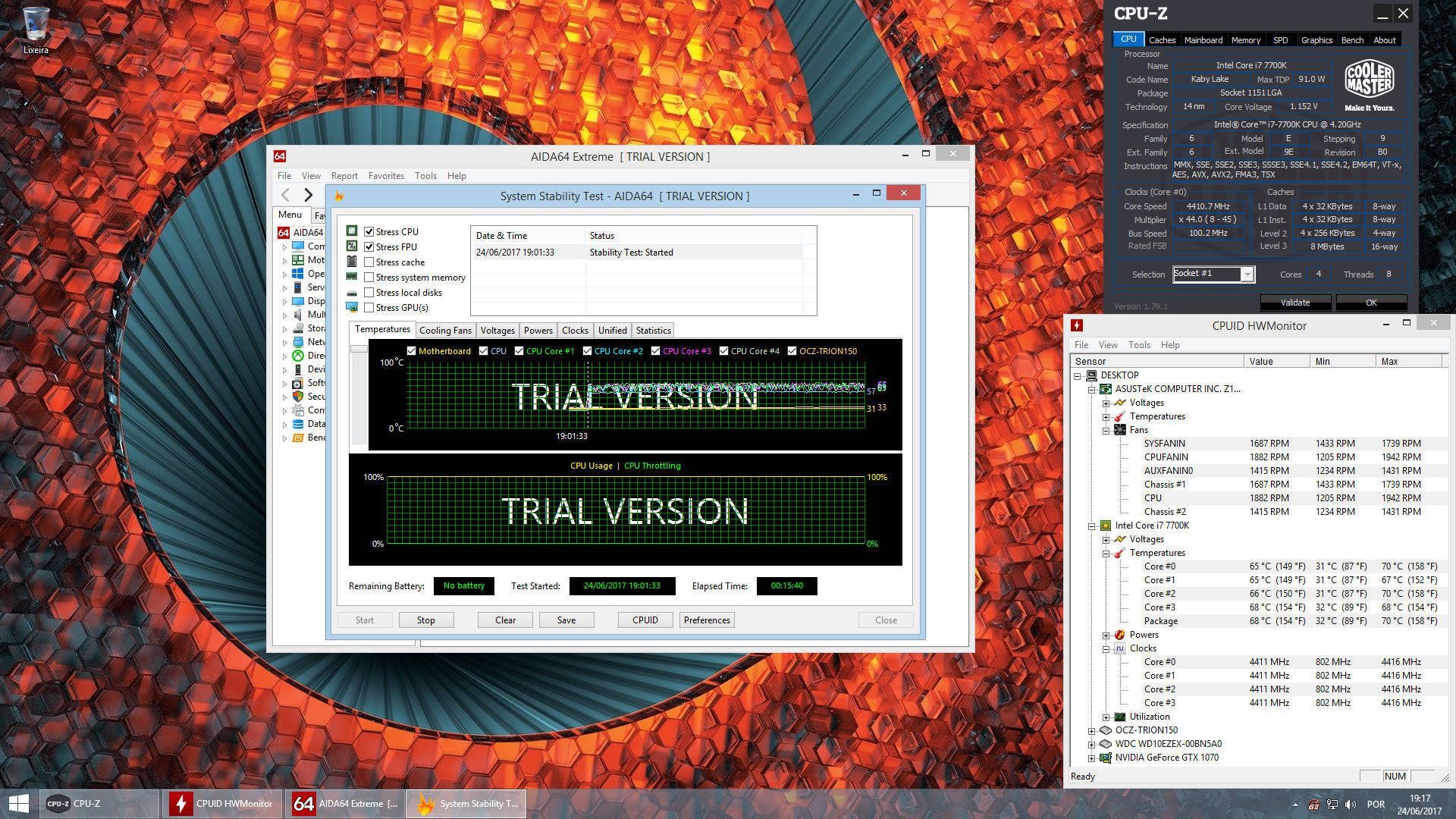This screenshot has width=1456, height=819.
Task: Click the Powers flame icon in HWMonitor
Action: tap(1120, 635)
